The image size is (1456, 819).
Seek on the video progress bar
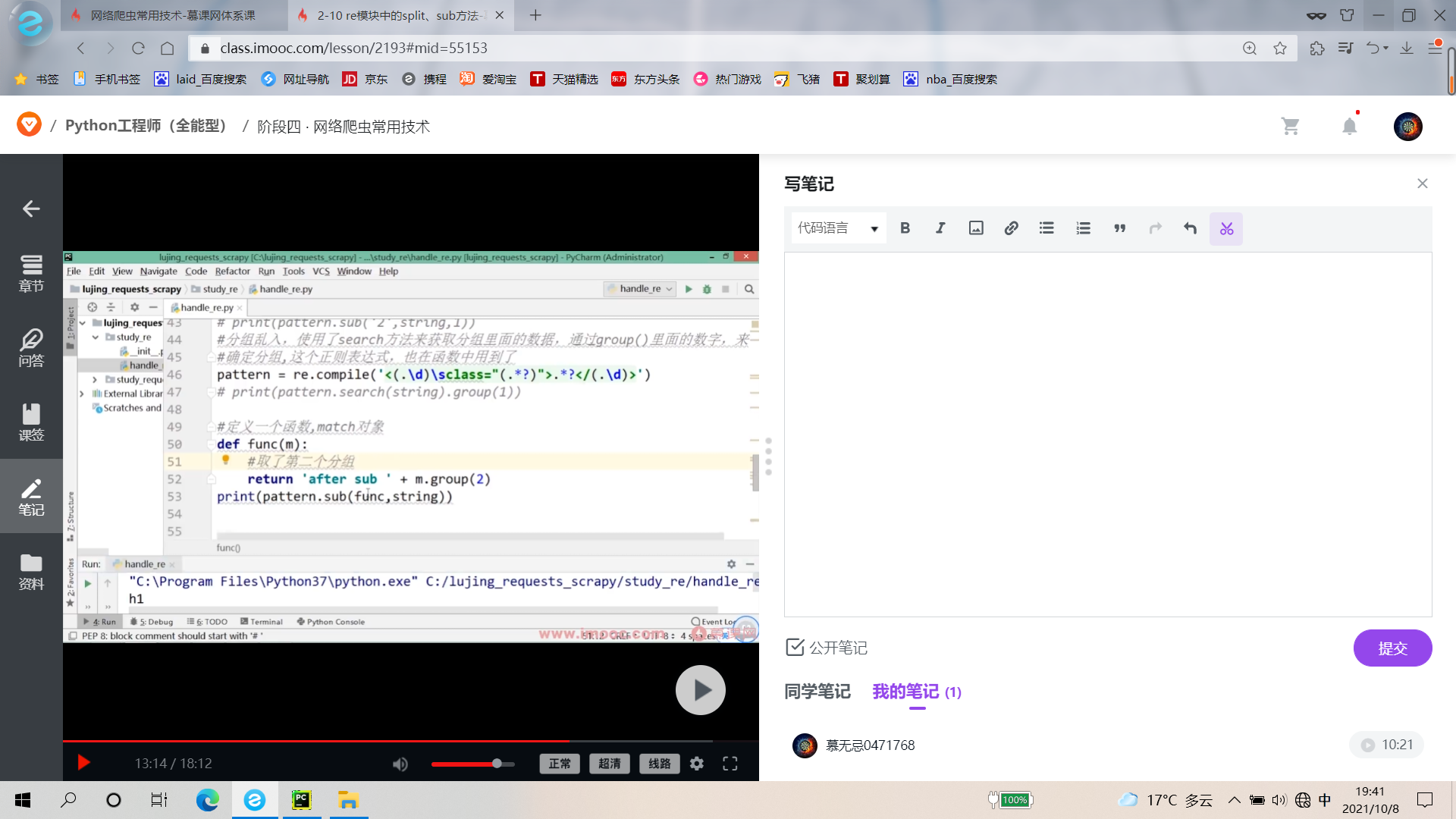pyautogui.click(x=411, y=741)
